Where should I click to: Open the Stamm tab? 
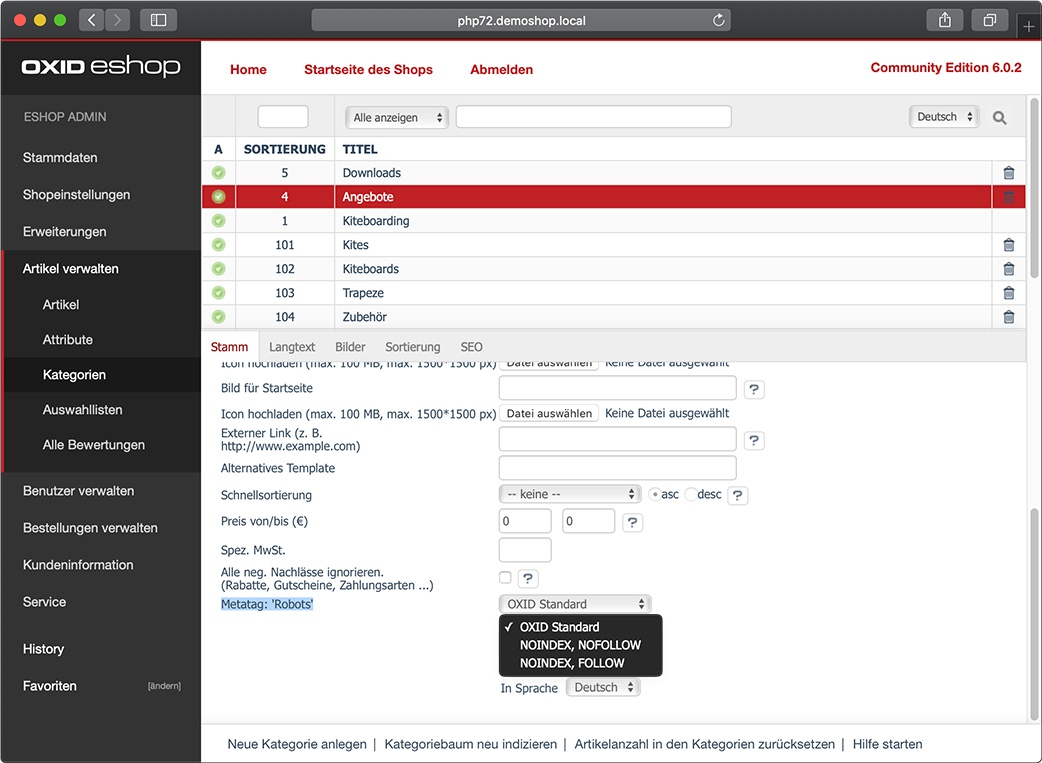point(229,347)
